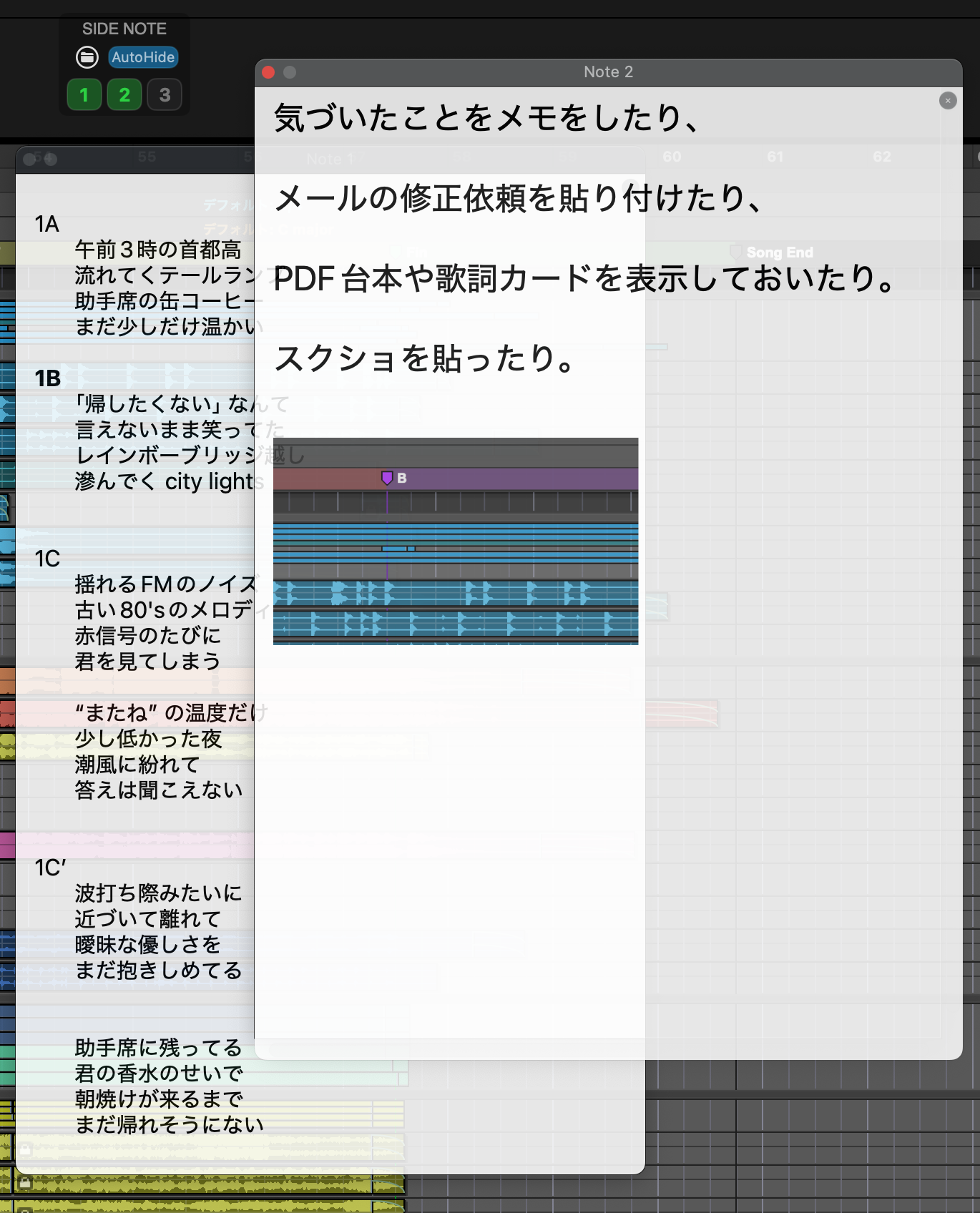This screenshot has height=1213, width=980.
Task: Click lyric line 波打ち際みたいに
Action: 159,893
